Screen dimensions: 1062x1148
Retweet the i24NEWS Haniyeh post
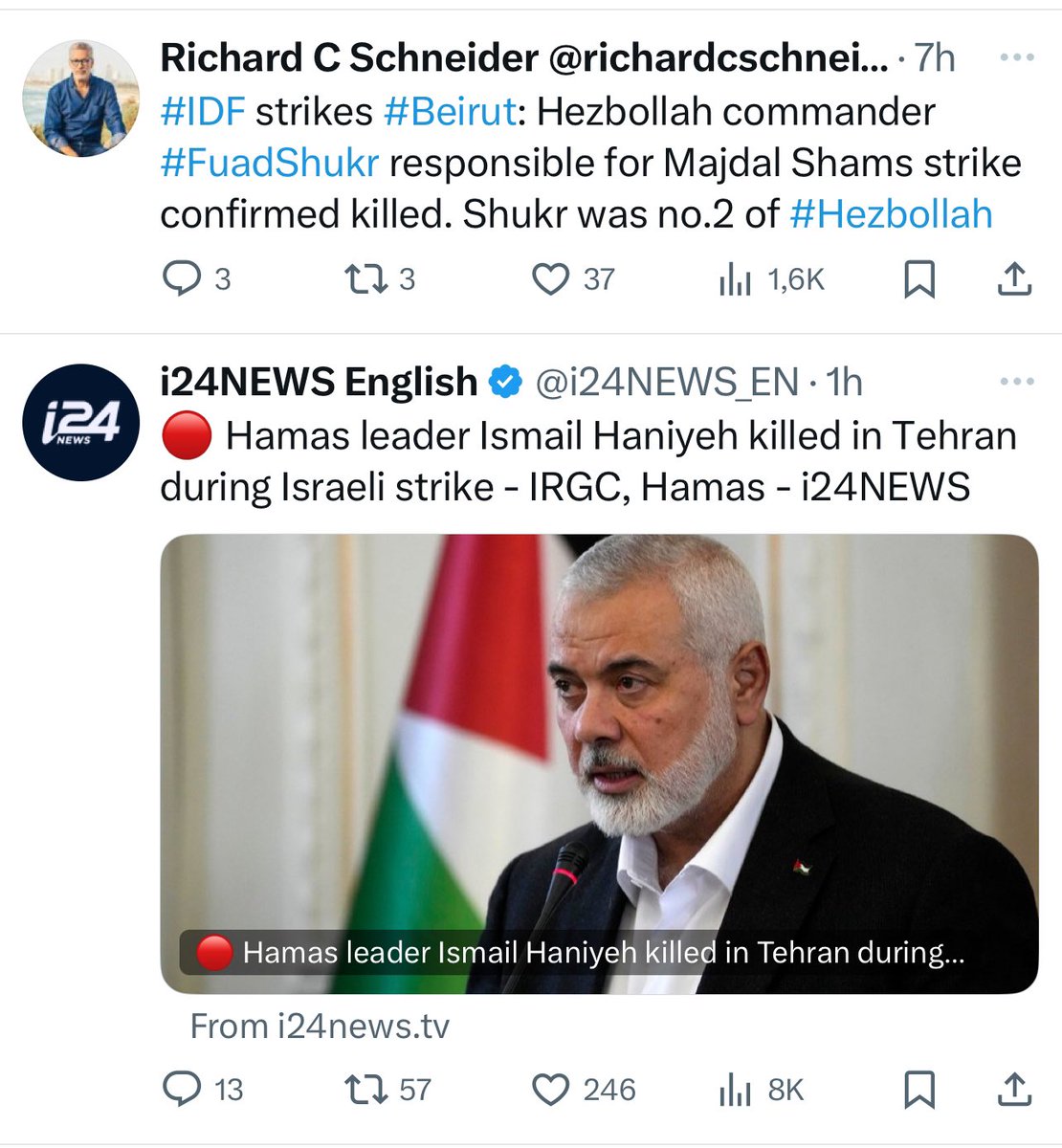point(387,1089)
